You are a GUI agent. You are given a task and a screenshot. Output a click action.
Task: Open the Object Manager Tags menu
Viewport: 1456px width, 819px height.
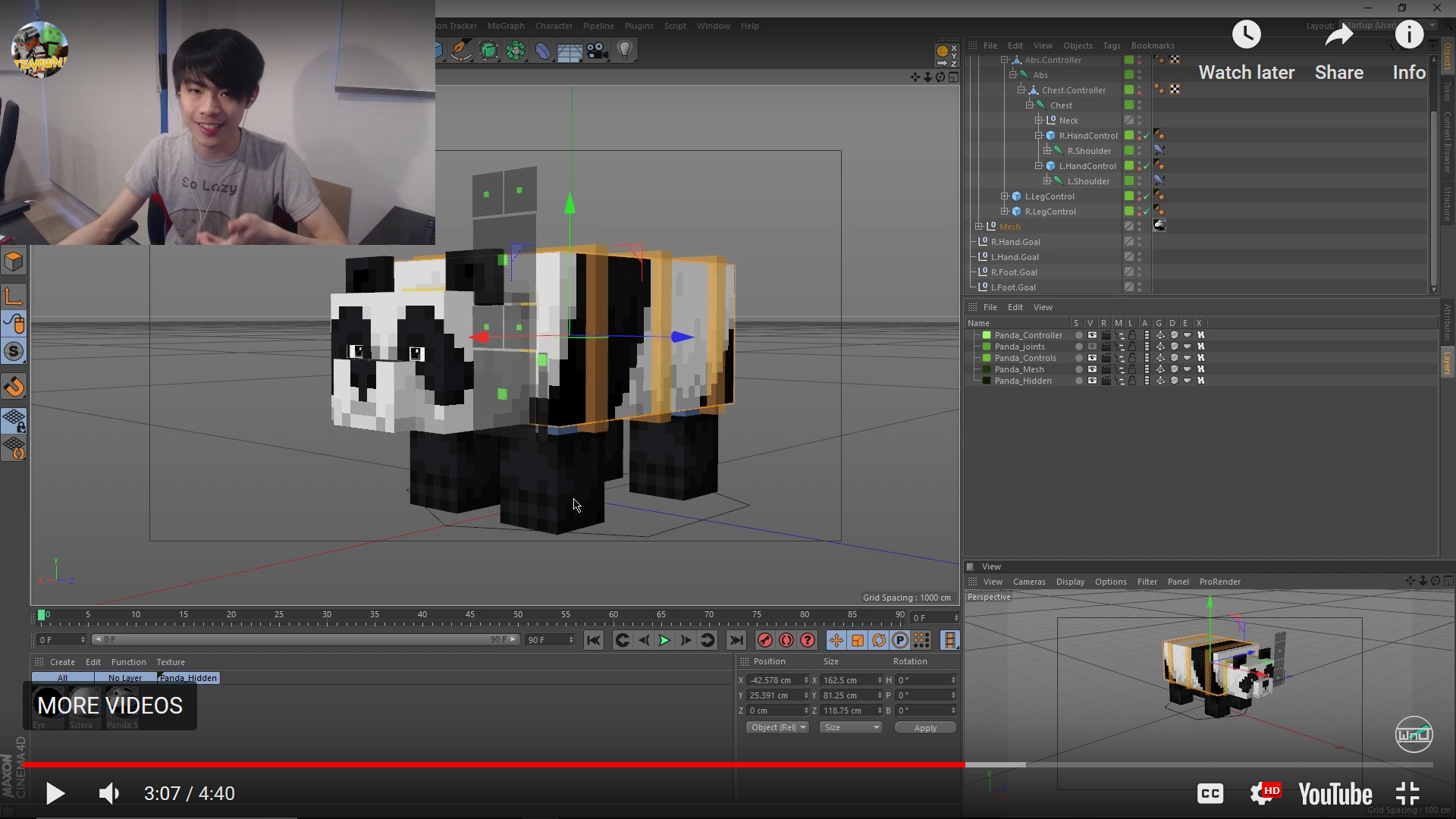pyautogui.click(x=1111, y=45)
